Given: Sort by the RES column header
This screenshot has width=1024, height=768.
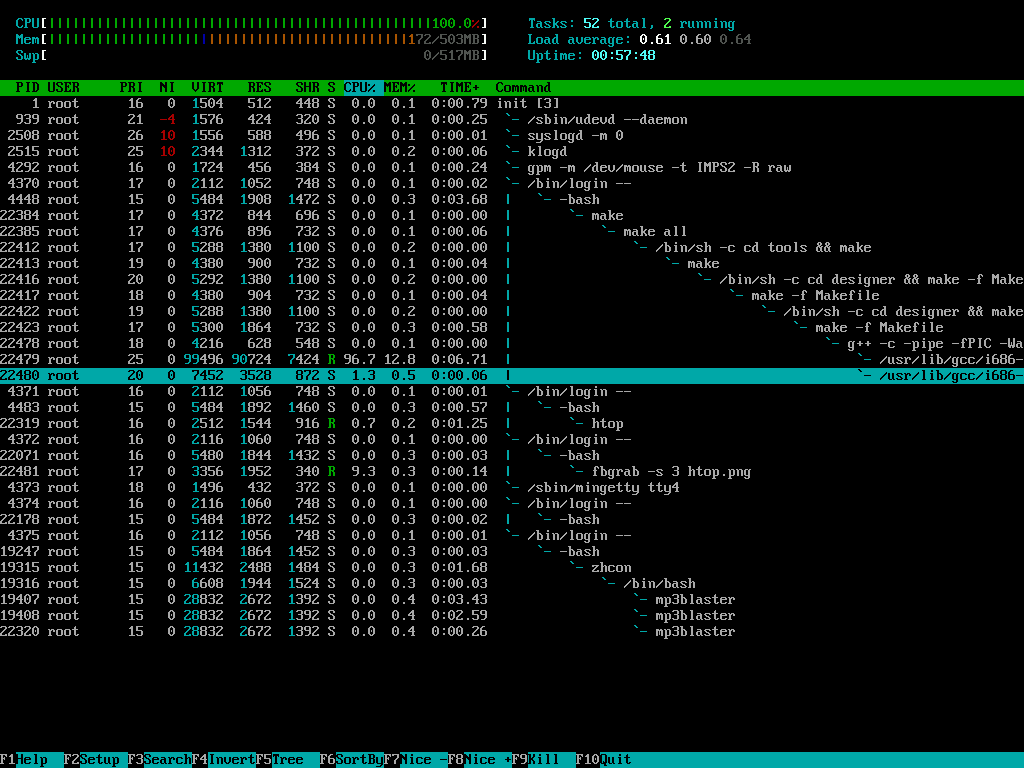Looking at the screenshot, I should (259, 88).
